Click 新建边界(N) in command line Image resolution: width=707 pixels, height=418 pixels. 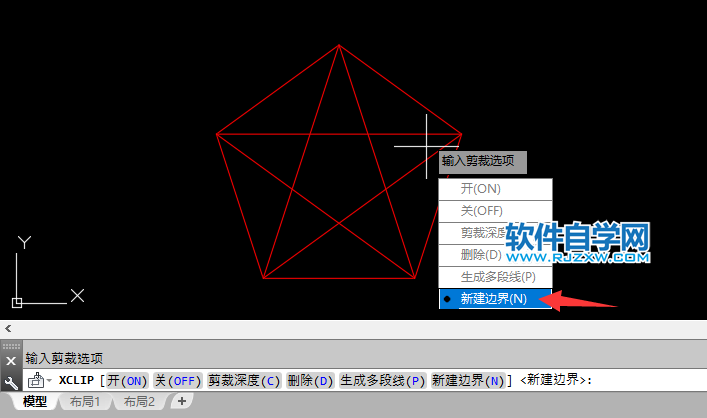468,381
